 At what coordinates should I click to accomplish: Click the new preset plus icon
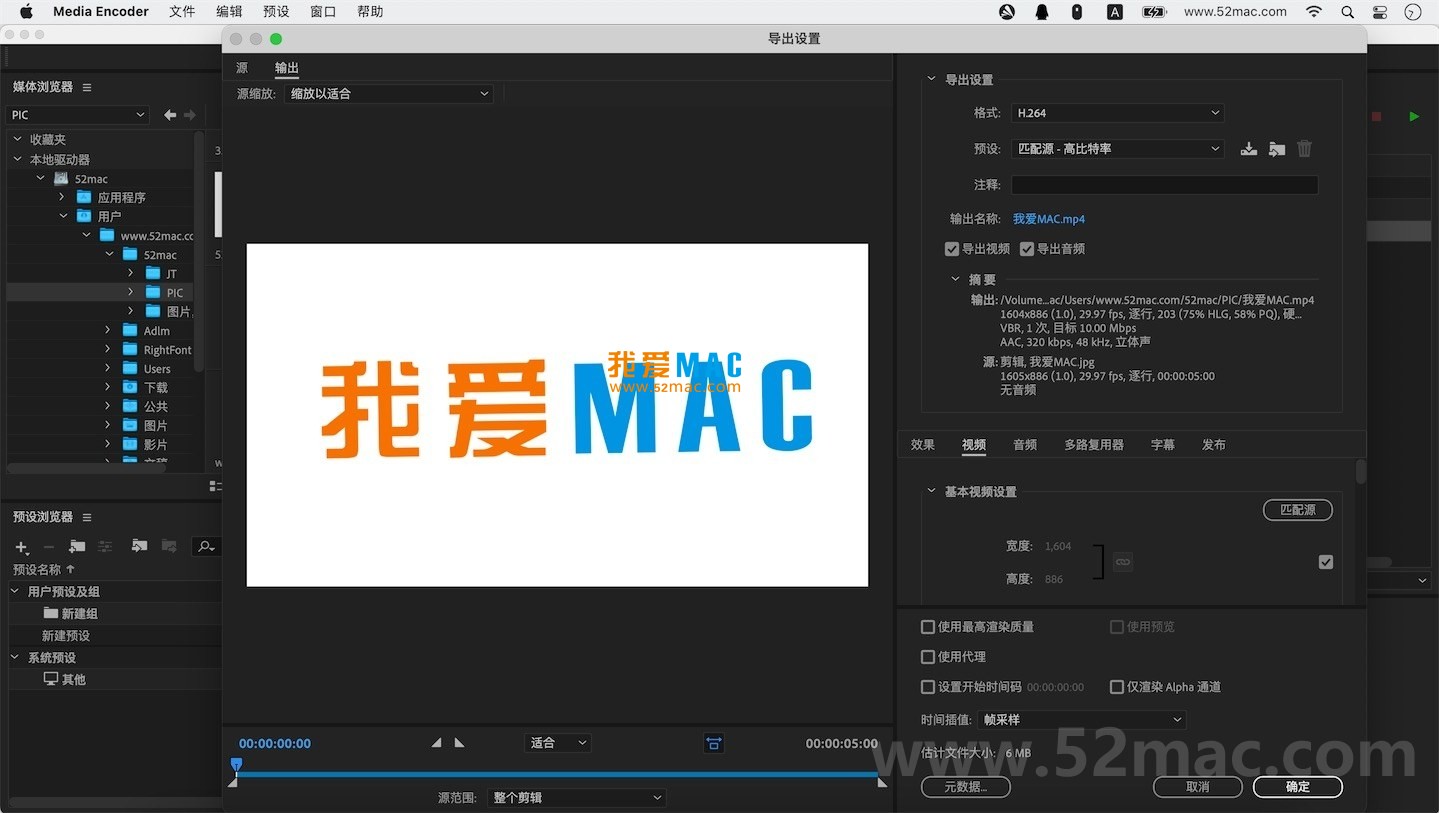click(x=21, y=547)
